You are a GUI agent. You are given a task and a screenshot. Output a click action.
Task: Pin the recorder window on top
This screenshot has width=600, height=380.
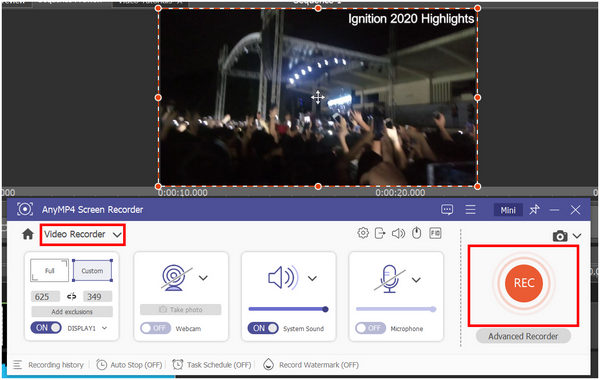(534, 209)
